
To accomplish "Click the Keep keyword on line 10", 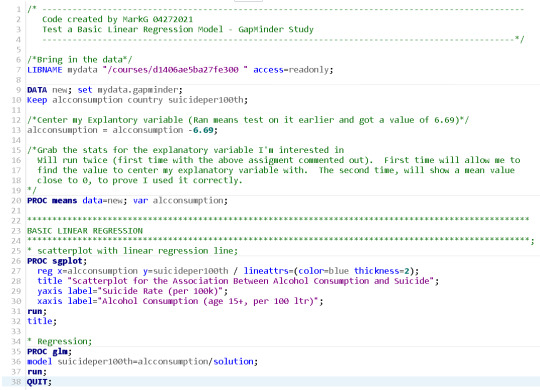I will (37, 100).
